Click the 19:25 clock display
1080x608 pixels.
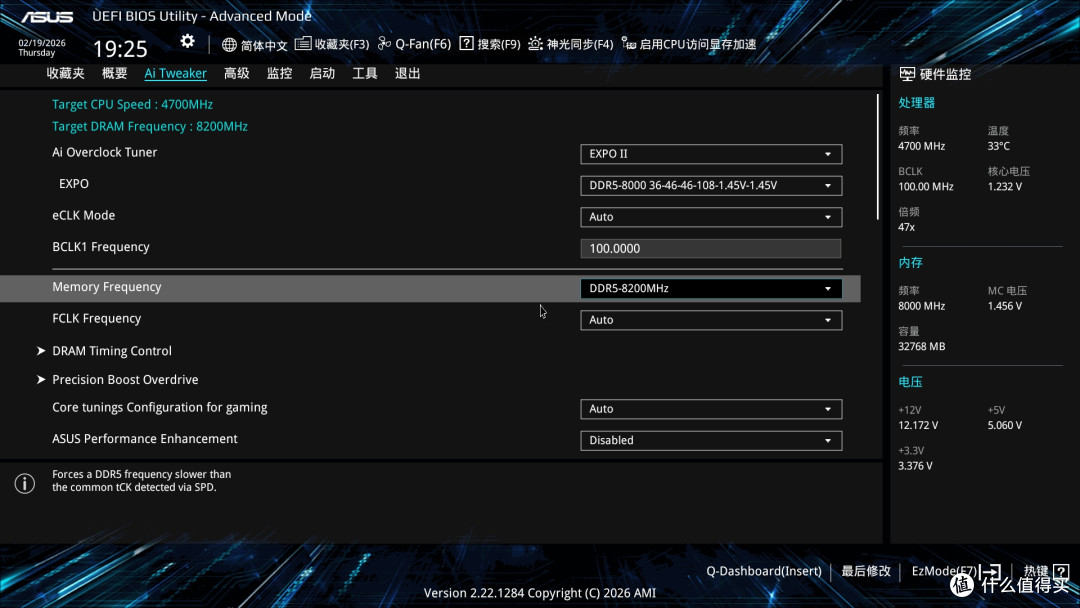click(x=120, y=48)
